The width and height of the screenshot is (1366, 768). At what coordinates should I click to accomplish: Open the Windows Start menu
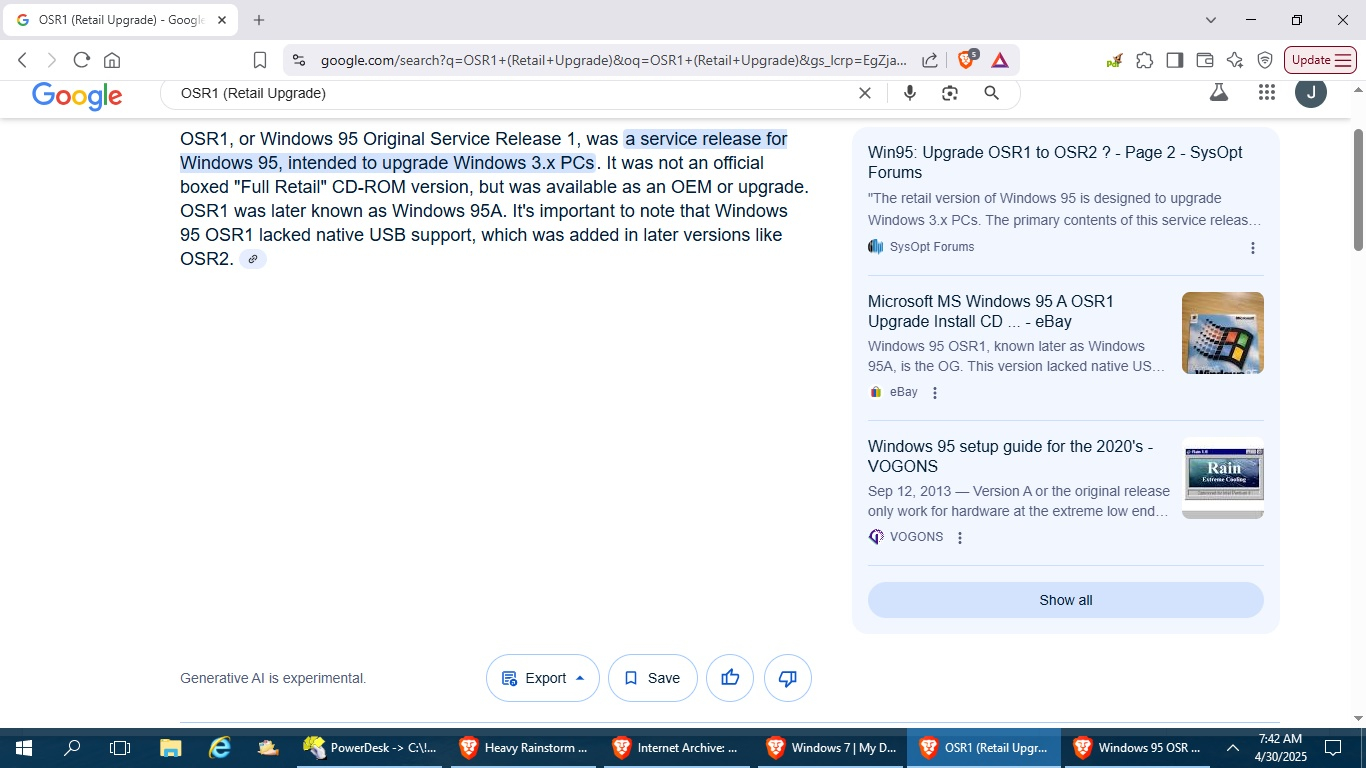coord(23,748)
